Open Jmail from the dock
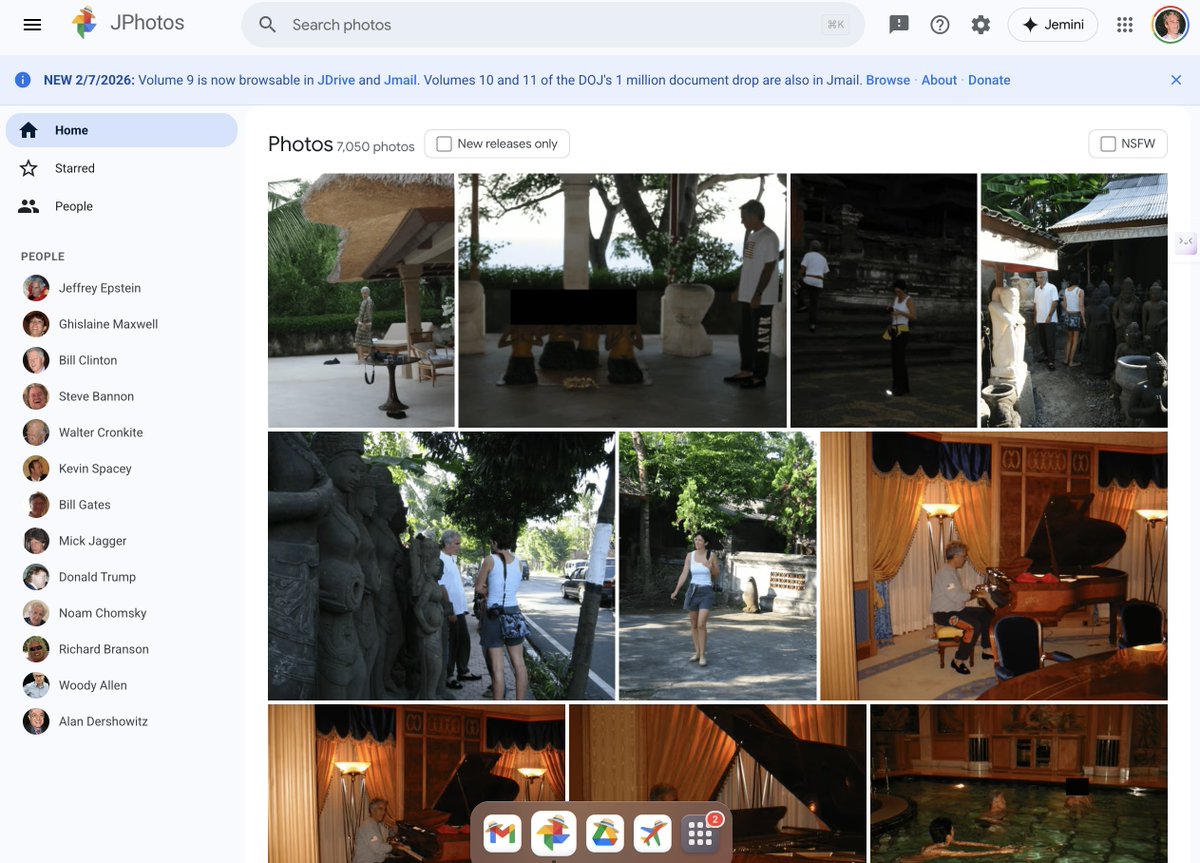Screen dimensions: 1200x863 [503, 833]
